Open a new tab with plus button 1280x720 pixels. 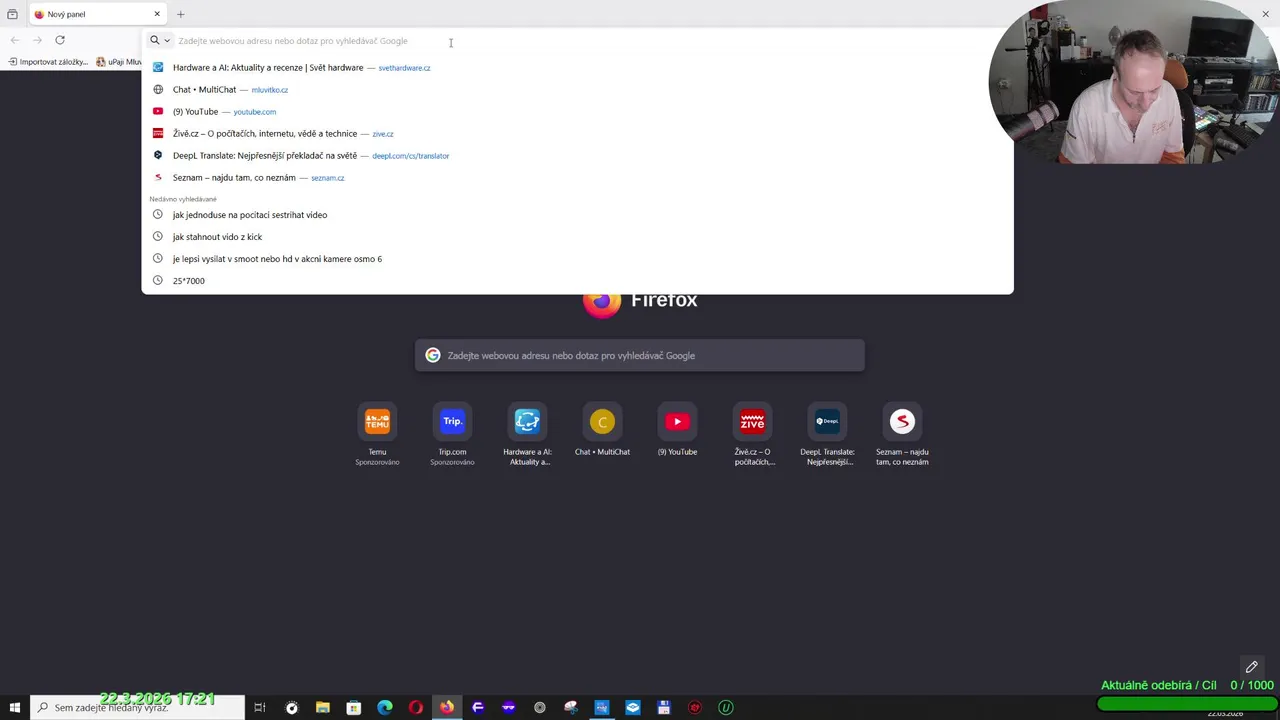[x=181, y=14]
